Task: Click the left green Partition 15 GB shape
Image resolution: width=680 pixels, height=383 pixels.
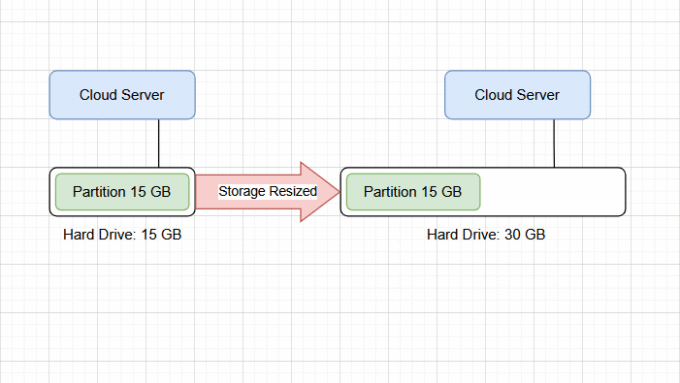Action: click(x=122, y=192)
